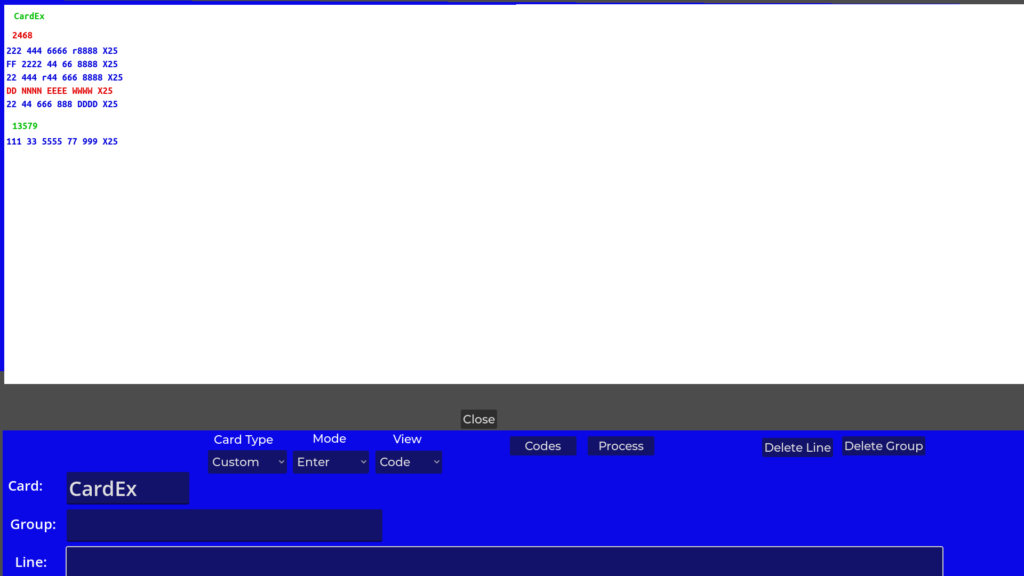The image size is (1024, 576).
Task: Click the Delete Line button
Action: click(797, 447)
